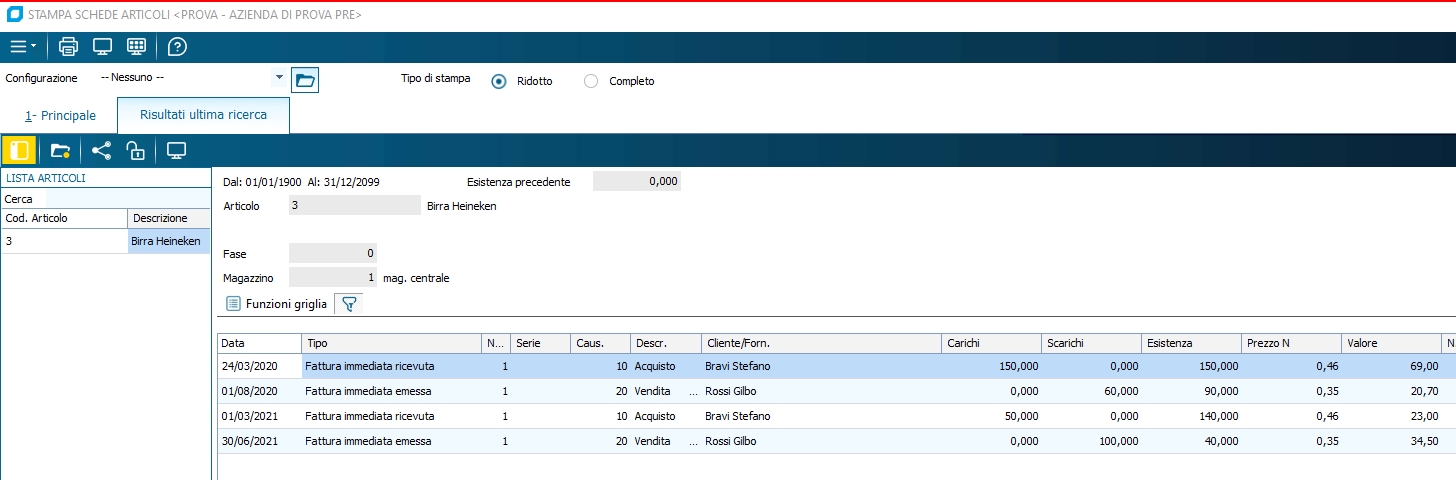Click the printer icon in top toolbar
This screenshot has height=480, width=1456.
[x=68, y=46]
